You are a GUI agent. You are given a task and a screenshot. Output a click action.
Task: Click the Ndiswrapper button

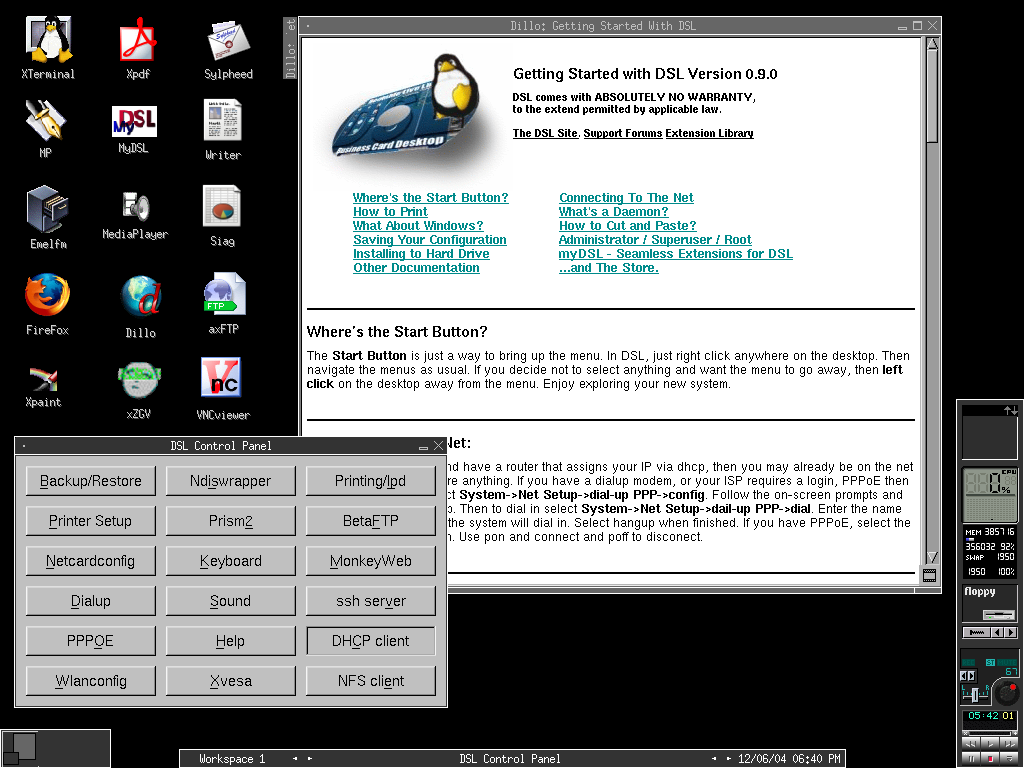pyautogui.click(x=231, y=481)
